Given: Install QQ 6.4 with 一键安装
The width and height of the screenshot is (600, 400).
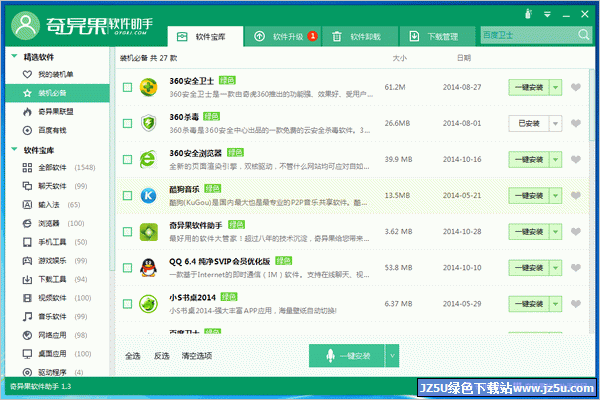Looking at the screenshot, I should coord(529,268).
